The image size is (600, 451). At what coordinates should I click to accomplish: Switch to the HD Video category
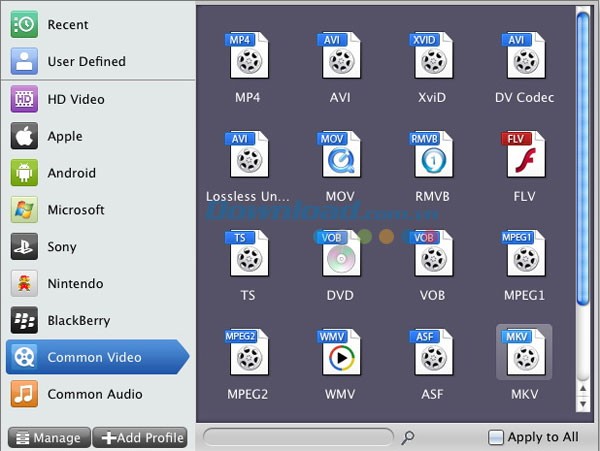coord(98,99)
